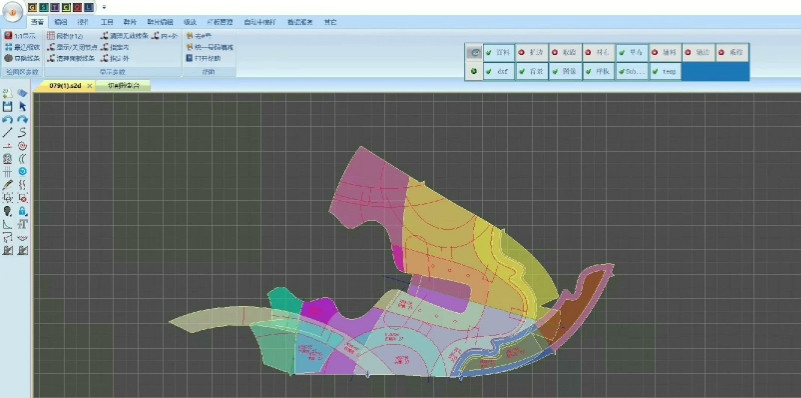Click the yellow G quick access button
Image resolution: width=801 pixels, height=398 pixels.
coord(33,7)
